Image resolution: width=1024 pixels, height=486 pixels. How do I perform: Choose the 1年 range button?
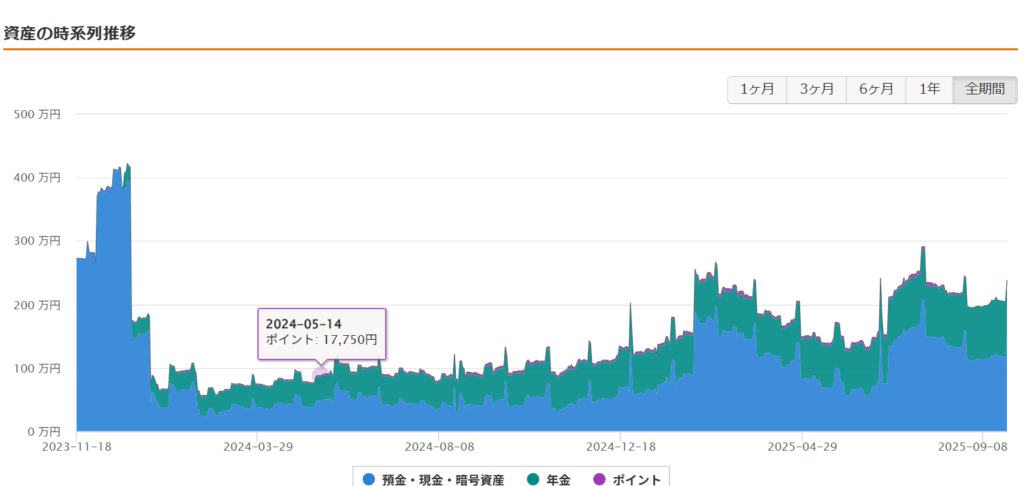(x=929, y=89)
